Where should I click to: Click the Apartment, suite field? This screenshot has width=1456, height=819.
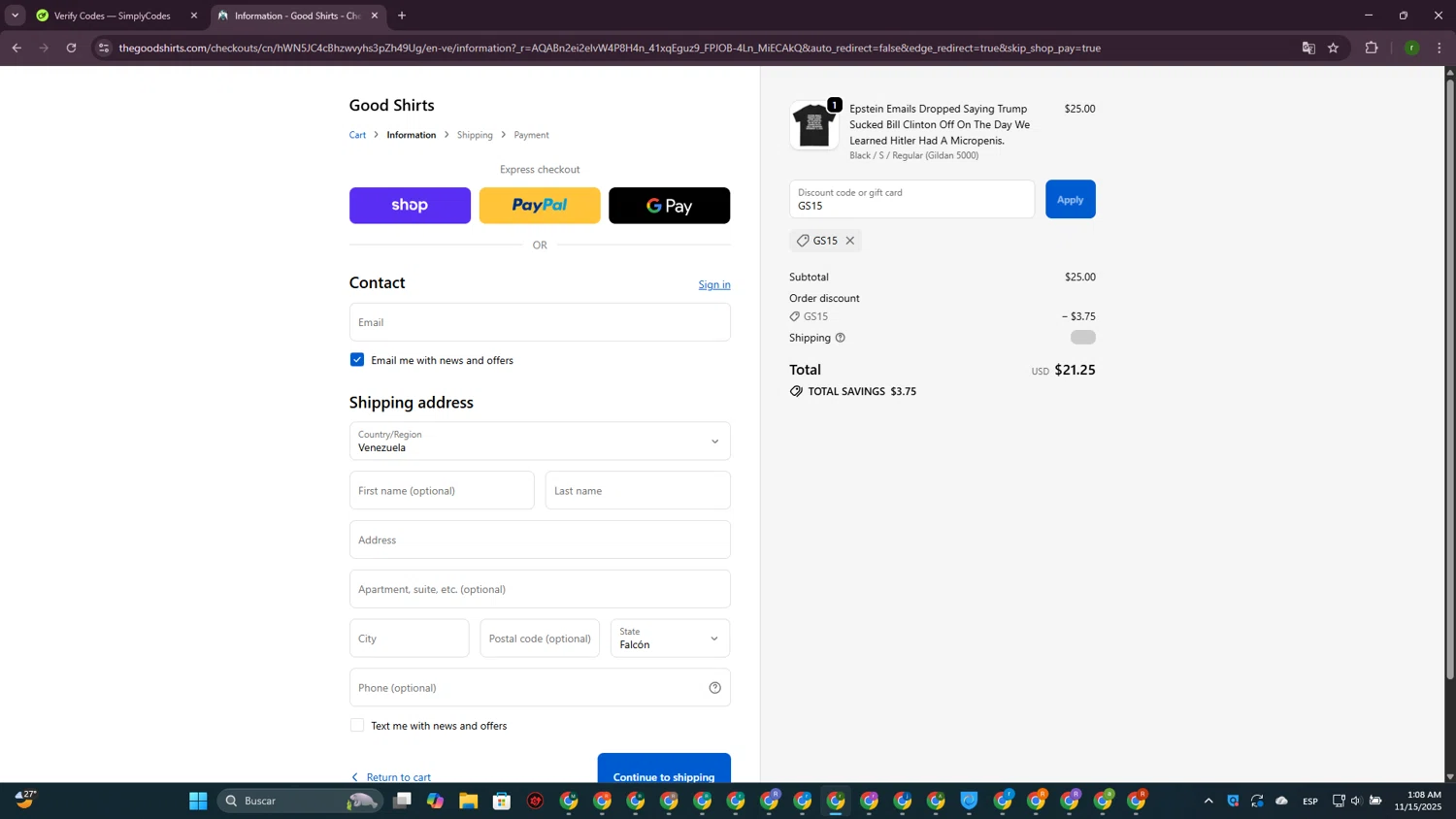(x=540, y=589)
